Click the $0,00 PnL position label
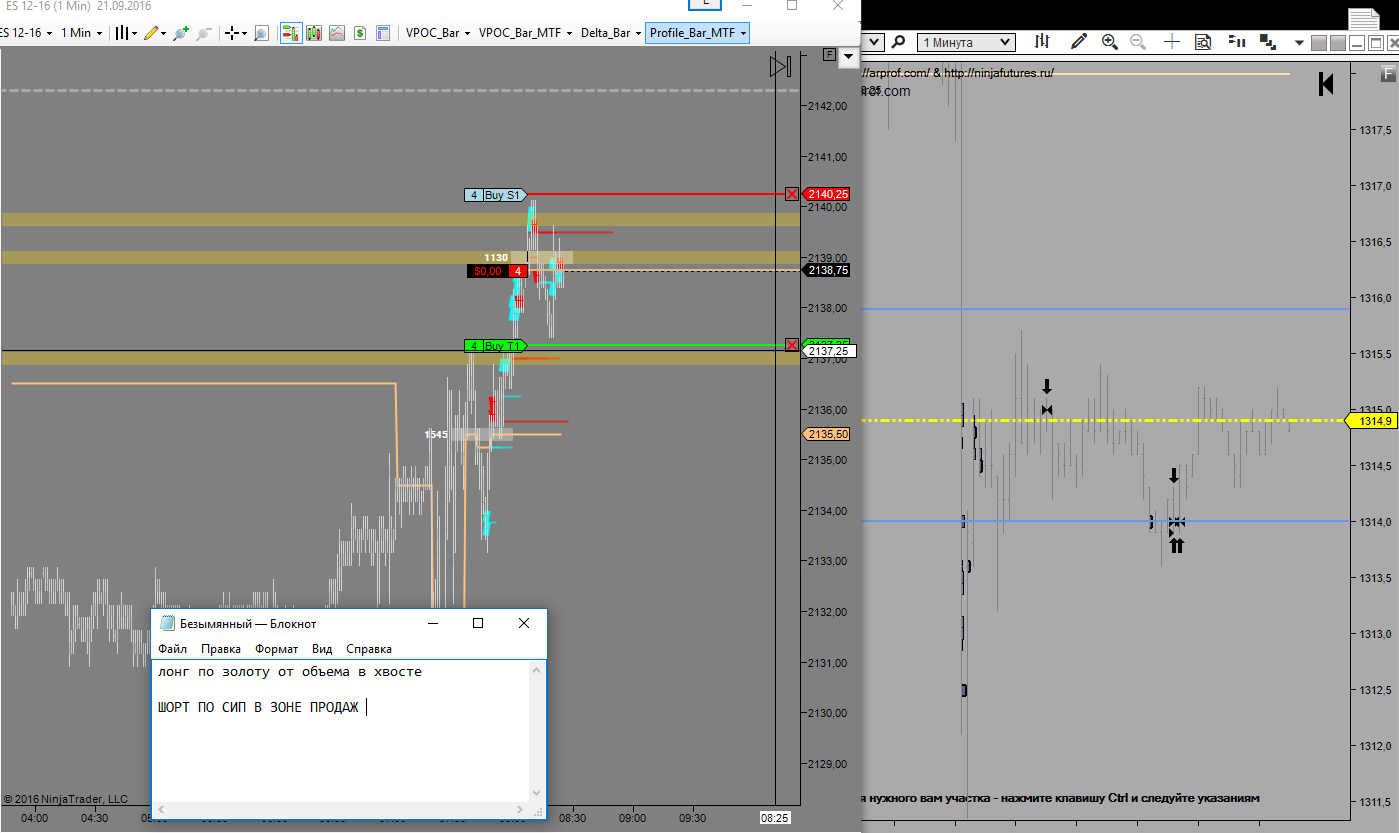The height and width of the screenshot is (833, 1399). click(x=487, y=271)
